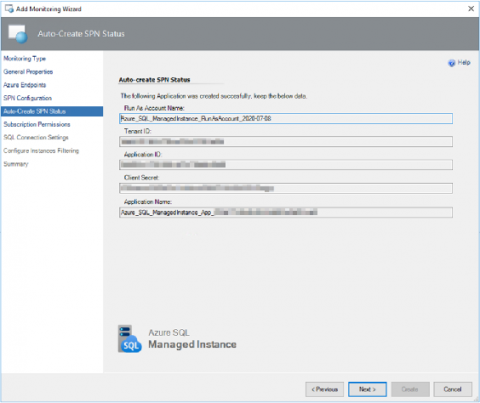Viewport: 480px width, 403px height.
Task: Close the Add Monitoring Wizard window
Action: pos(471,9)
